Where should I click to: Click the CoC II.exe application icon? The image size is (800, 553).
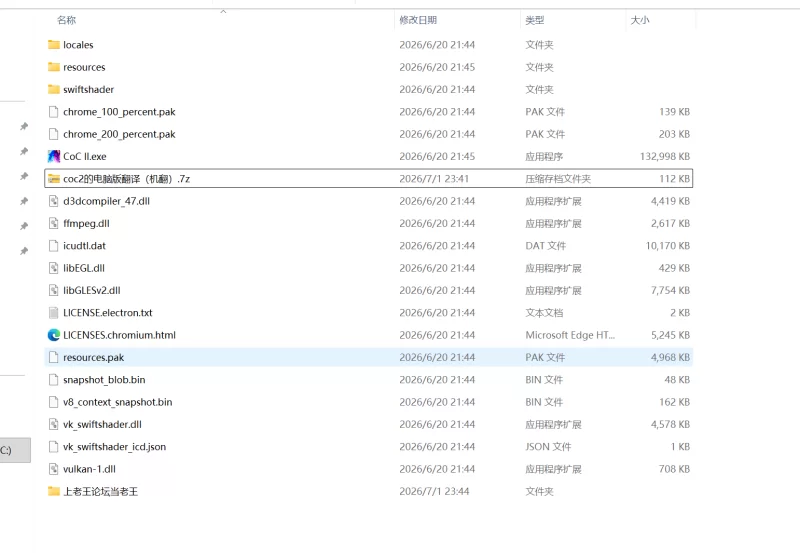[54, 157]
